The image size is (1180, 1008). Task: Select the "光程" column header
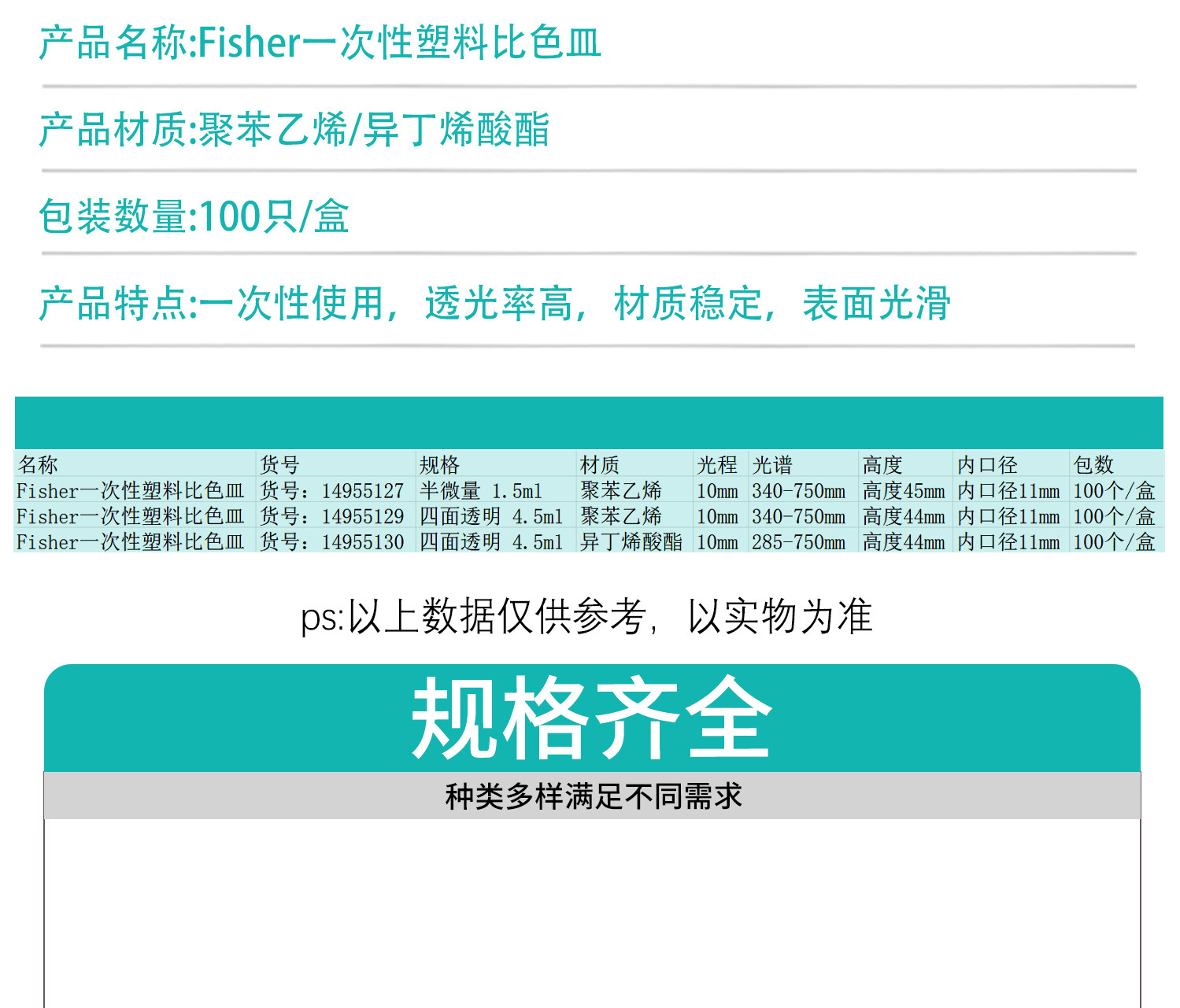pyautogui.click(x=717, y=464)
